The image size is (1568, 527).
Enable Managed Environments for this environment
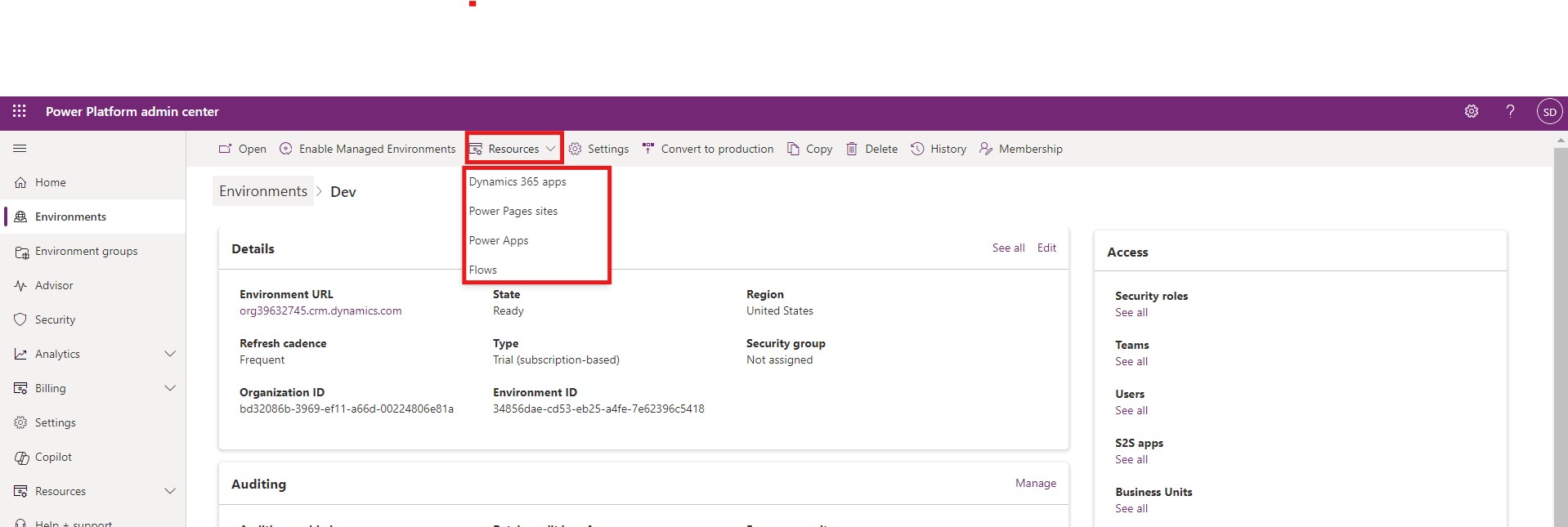[368, 149]
